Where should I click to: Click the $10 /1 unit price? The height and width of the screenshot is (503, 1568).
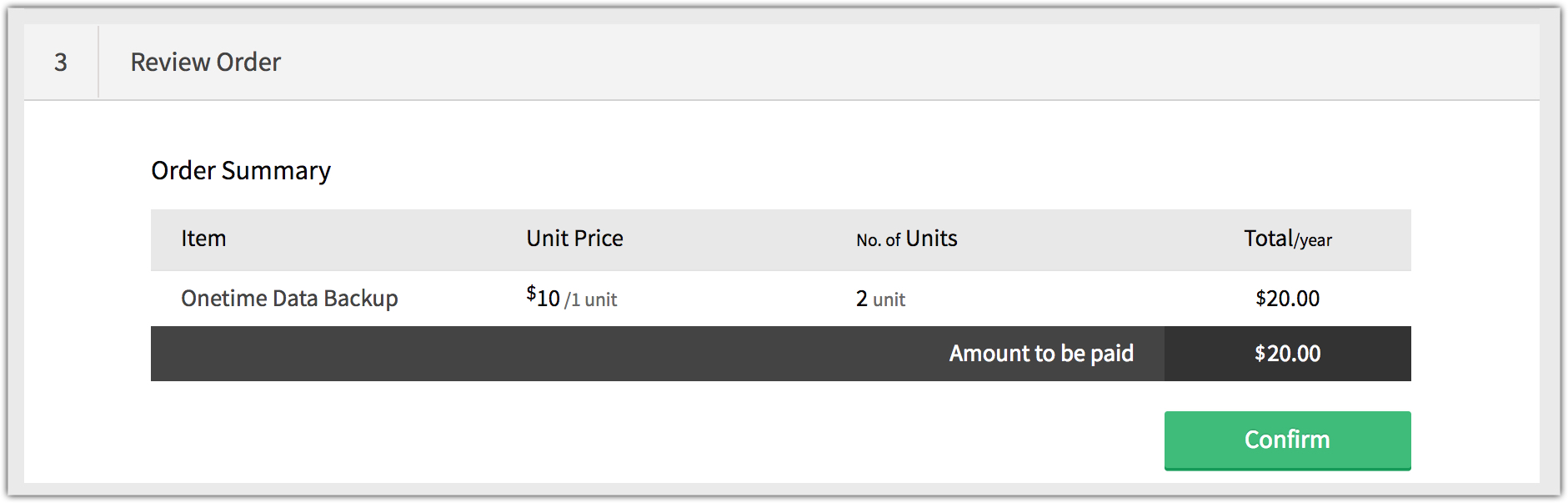click(571, 298)
